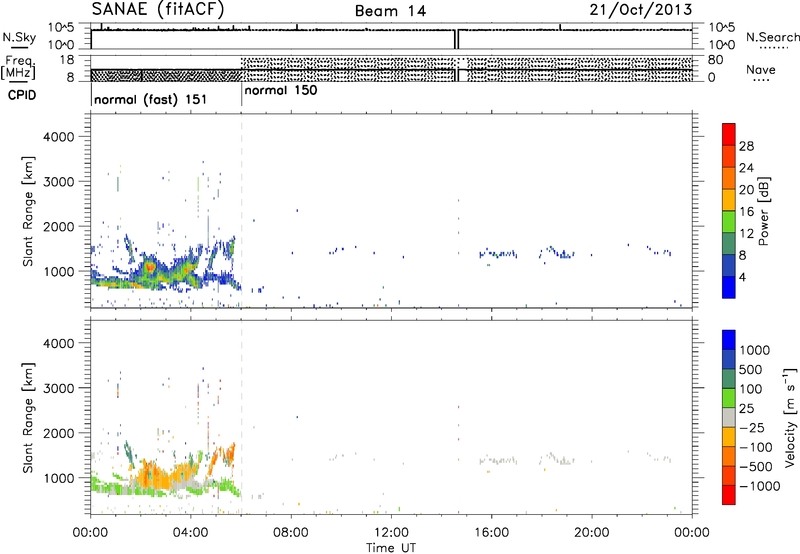
Task: Click the 500 value on Velocity colorbar
Action: tap(750, 370)
